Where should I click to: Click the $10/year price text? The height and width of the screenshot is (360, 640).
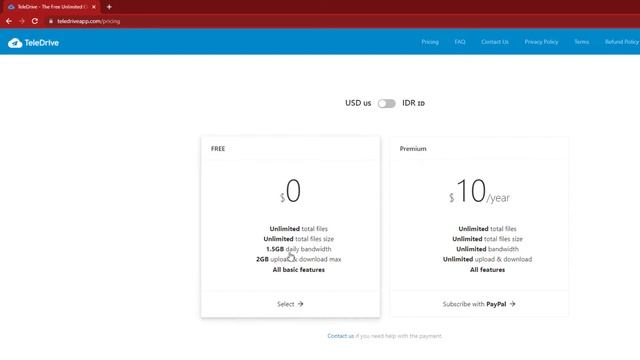pyautogui.click(x=479, y=191)
